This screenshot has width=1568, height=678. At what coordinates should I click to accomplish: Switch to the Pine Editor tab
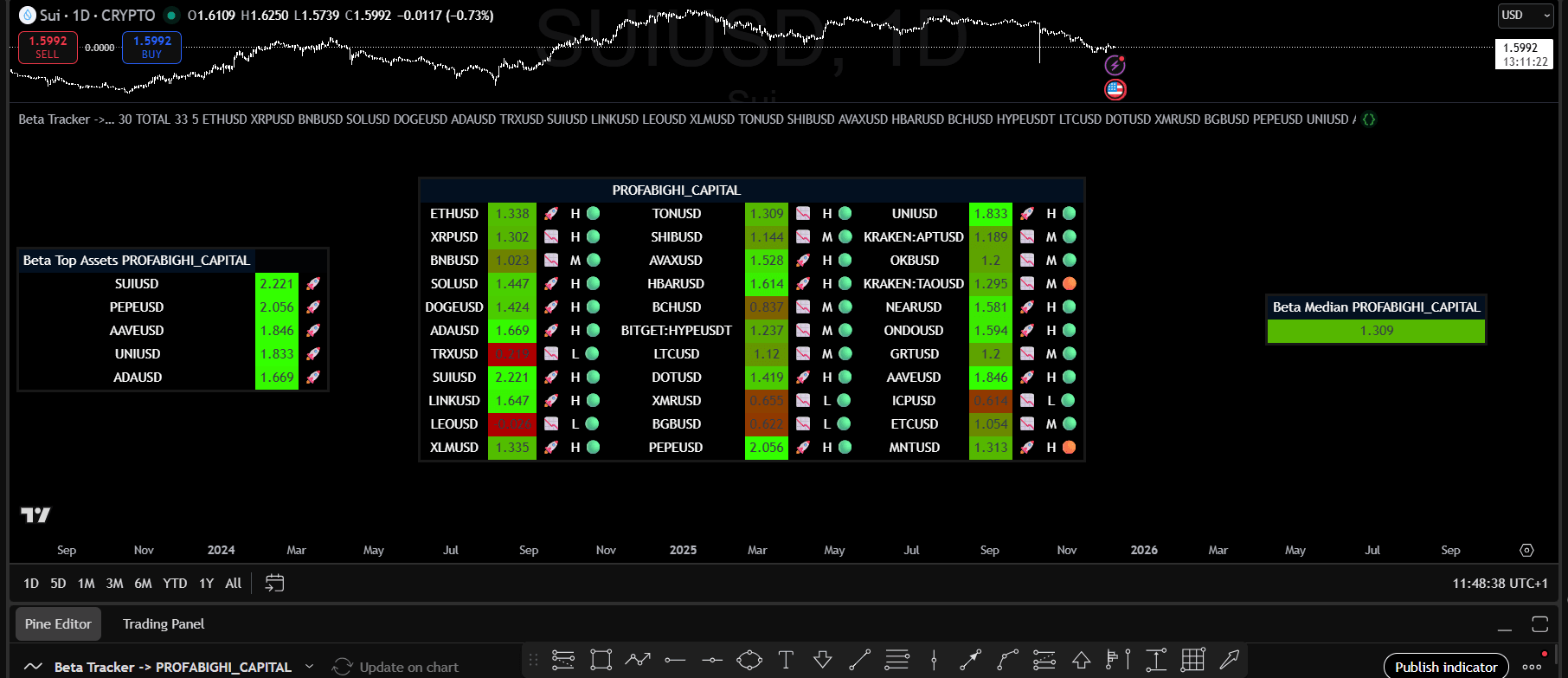(58, 624)
